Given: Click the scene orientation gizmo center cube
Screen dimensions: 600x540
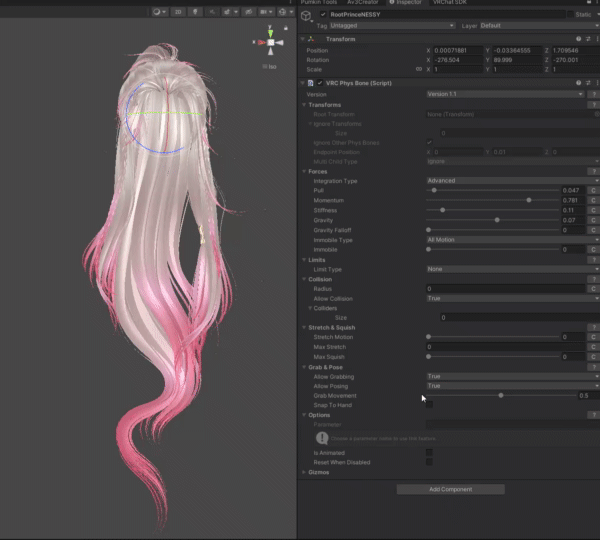Looking at the screenshot, I should coord(270,43).
